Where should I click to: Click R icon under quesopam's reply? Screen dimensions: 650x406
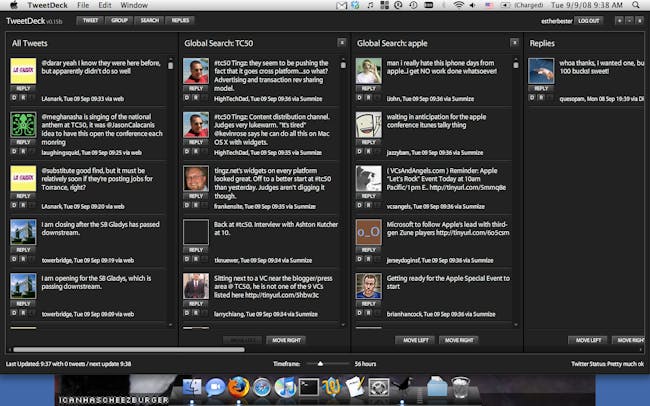pos(541,97)
